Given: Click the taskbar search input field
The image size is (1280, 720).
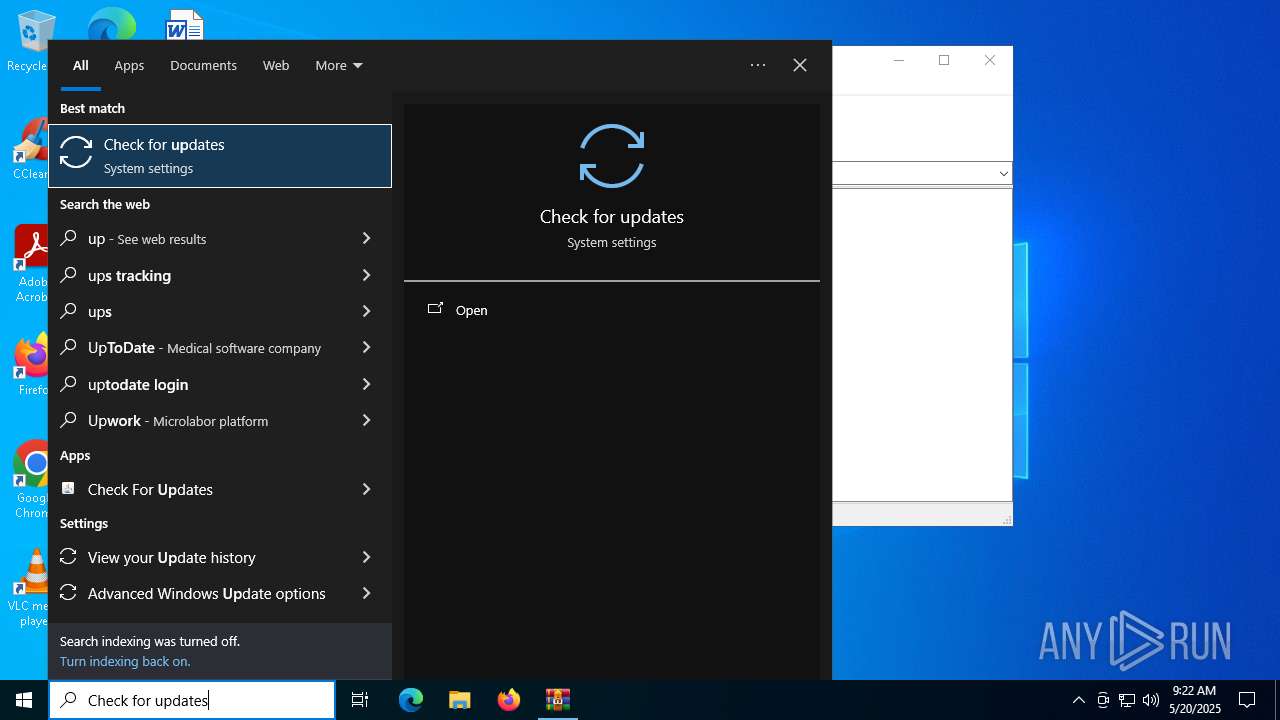Looking at the screenshot, I should 192,700.
